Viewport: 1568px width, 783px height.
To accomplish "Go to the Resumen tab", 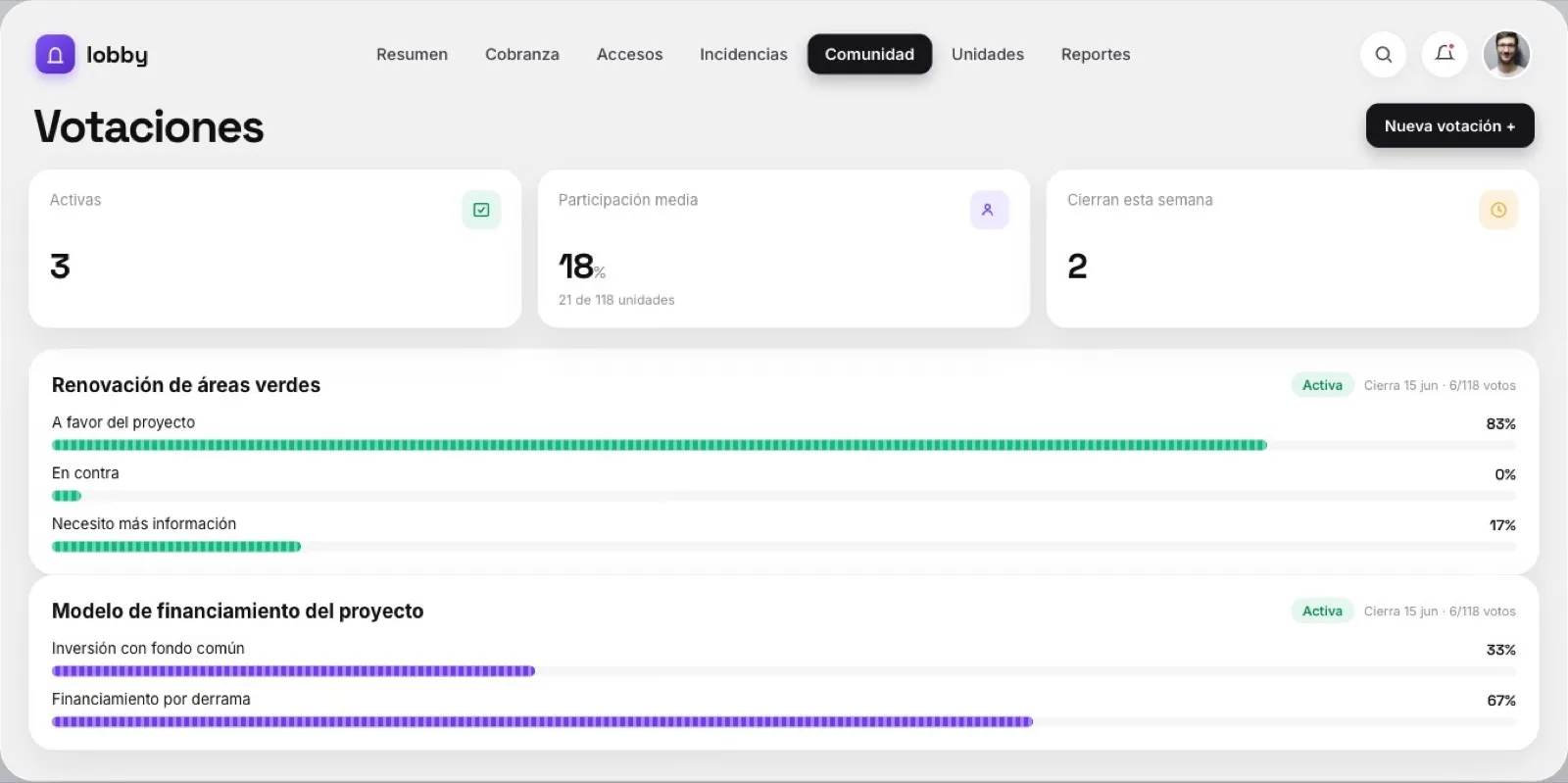I will pyautogui.click(x=412, y=55).
